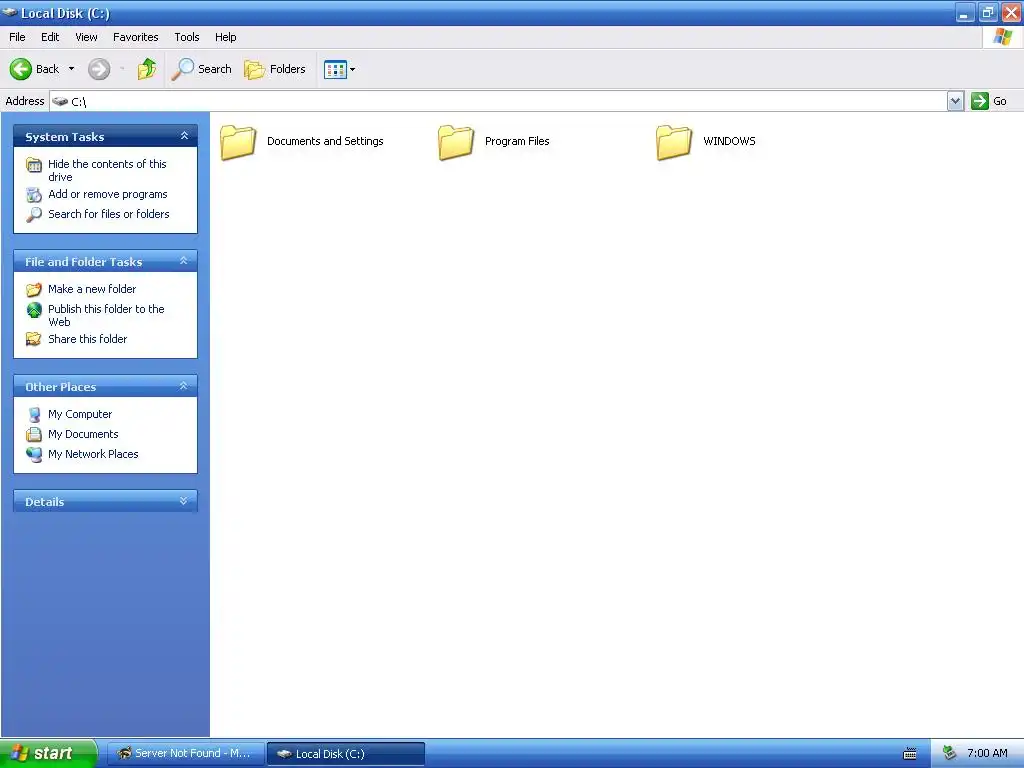Restore down the Local Disk window

988,12
